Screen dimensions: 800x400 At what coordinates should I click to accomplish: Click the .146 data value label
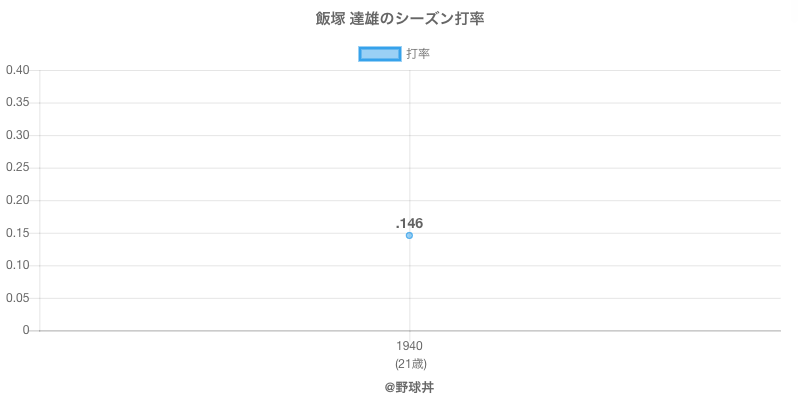pyautogui.click(x=409, y=223)
